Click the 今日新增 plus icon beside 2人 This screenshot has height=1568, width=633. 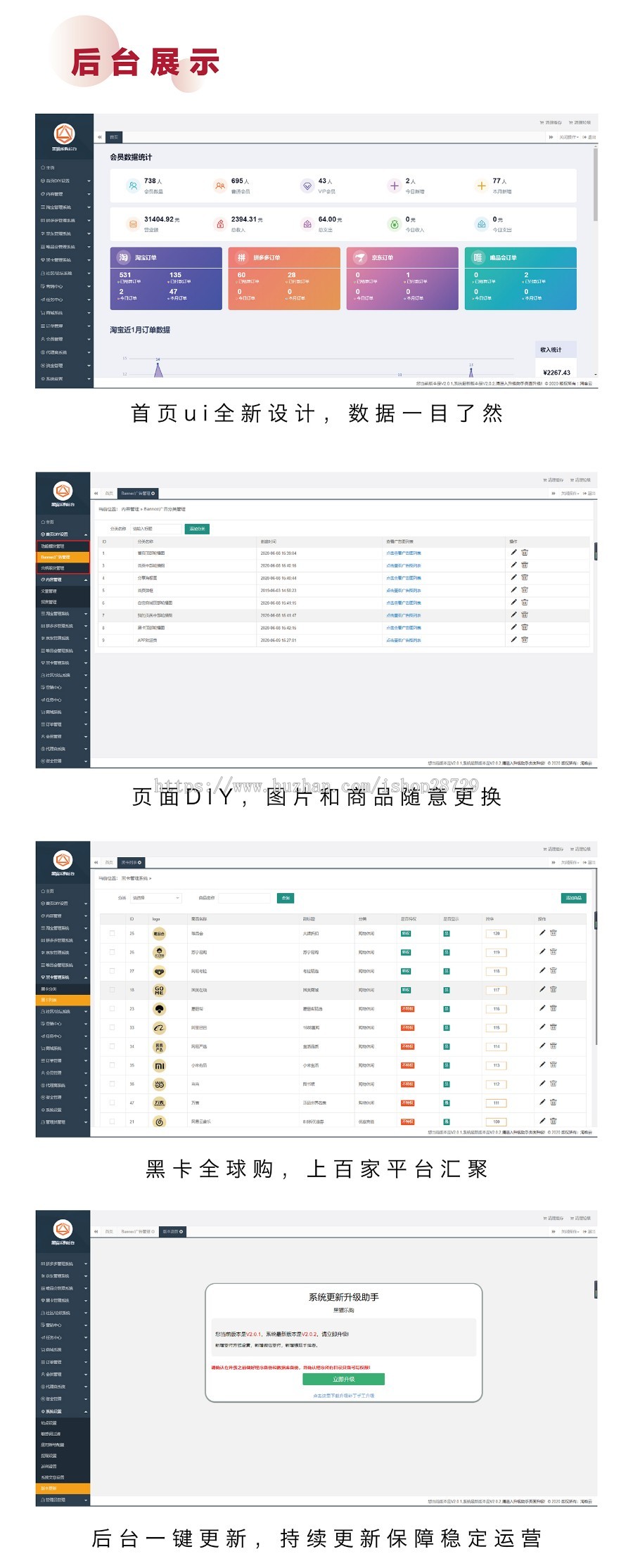pos(394,186)
